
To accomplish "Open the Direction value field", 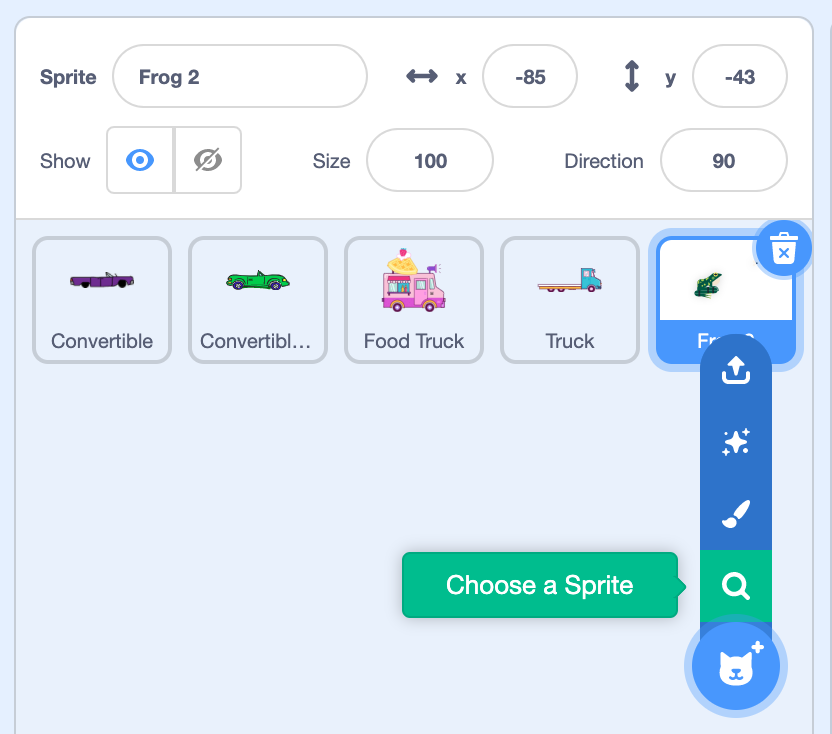I will [723, 161].
